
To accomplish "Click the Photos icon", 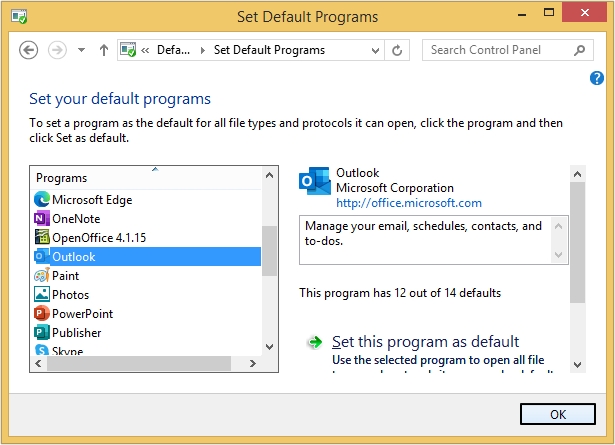I will [42, 294].
